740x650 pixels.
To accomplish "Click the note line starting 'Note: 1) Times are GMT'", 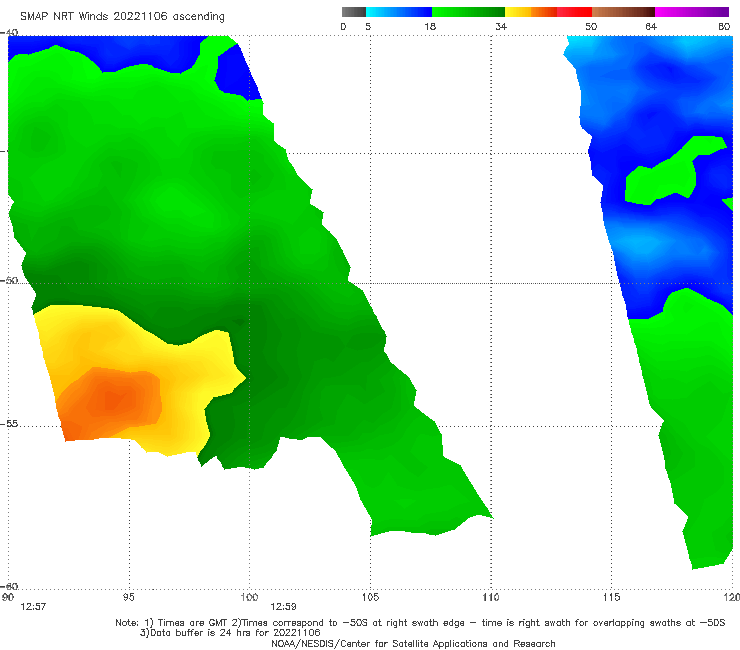I will [420, 623].
